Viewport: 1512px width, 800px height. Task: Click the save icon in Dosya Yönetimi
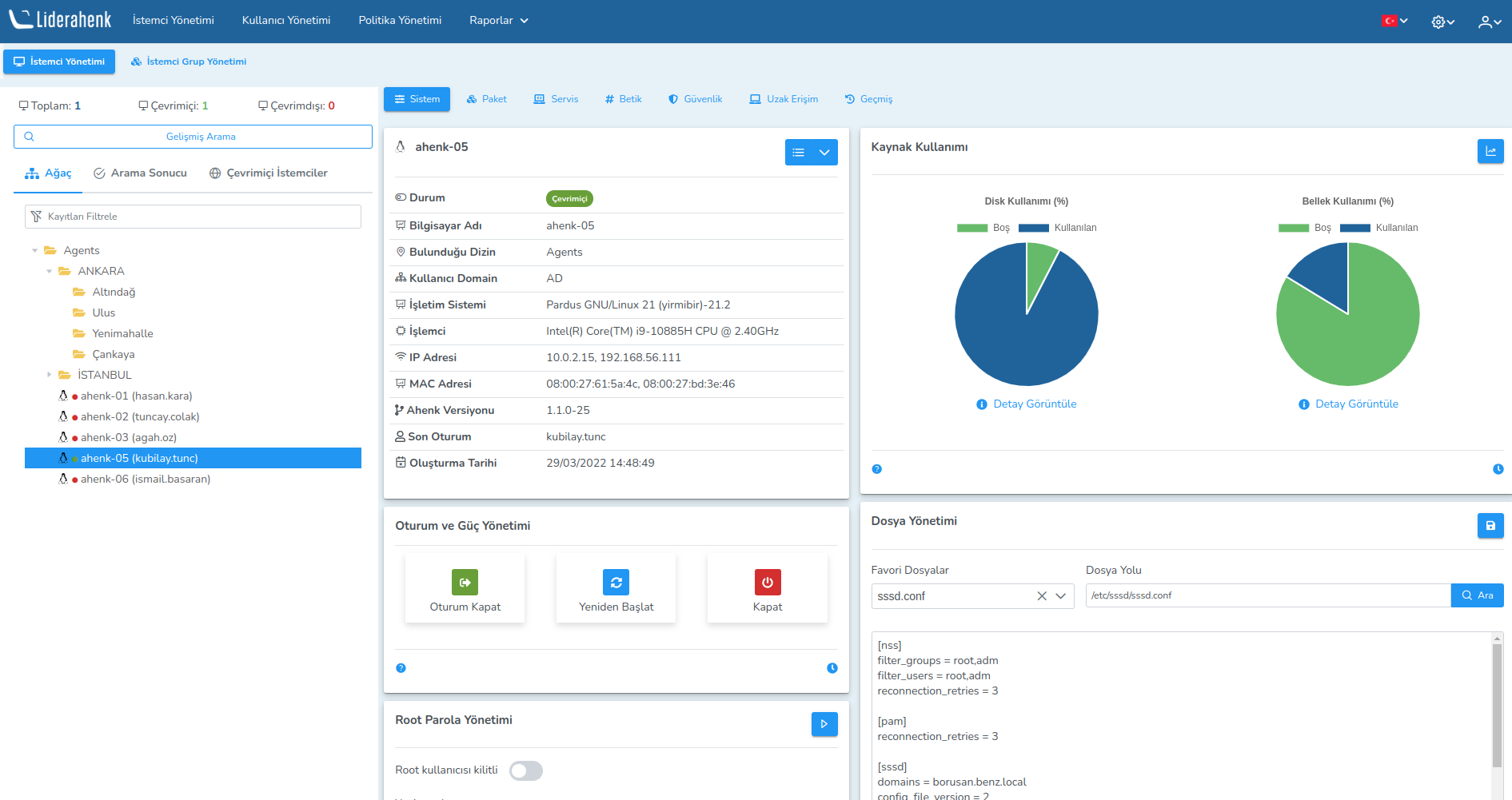click(x=1490, y=526)
